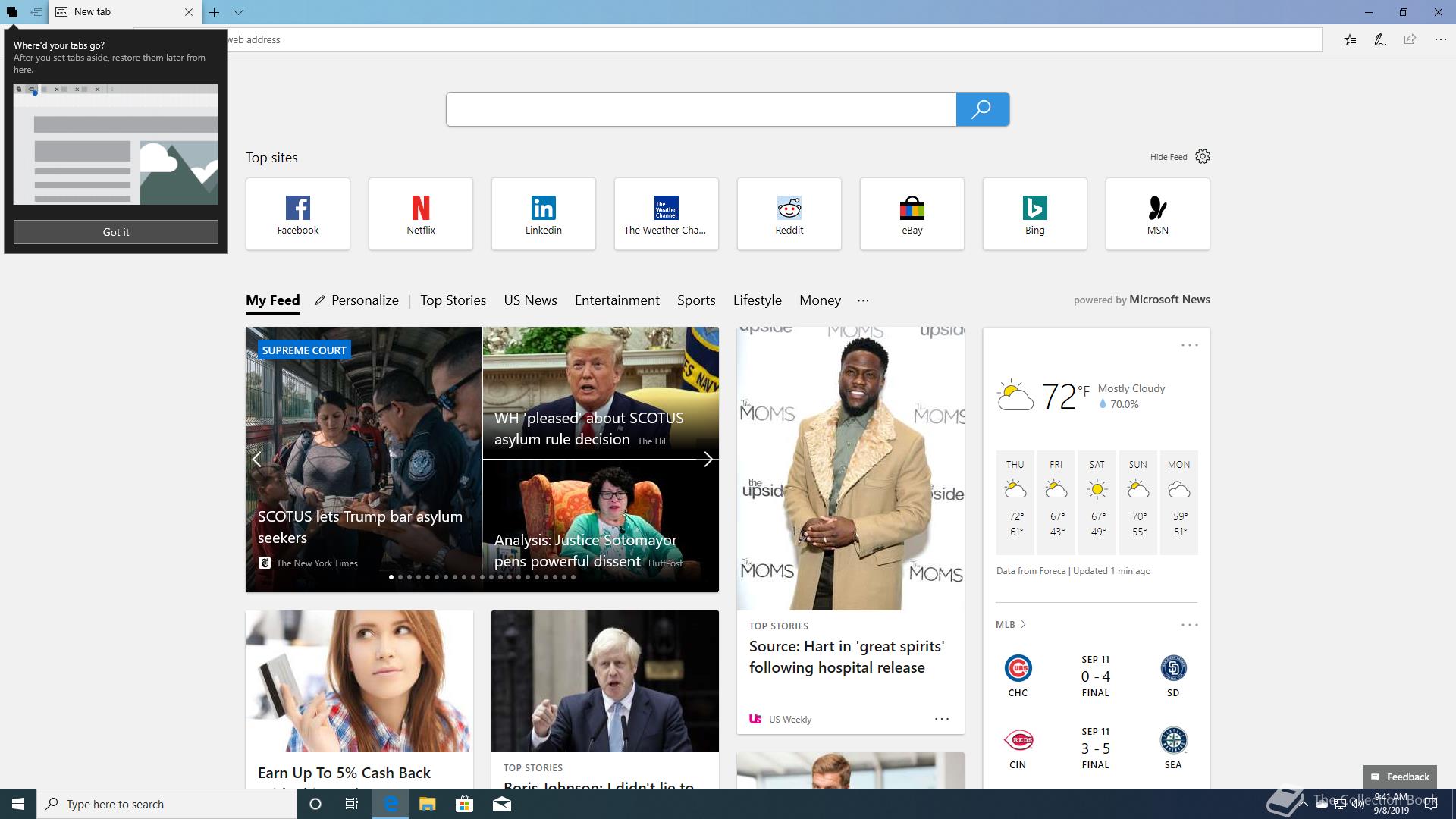Open page settings gear icon
The width and height of the screenshot is (1456, 819).
[x=1203, y=156]
